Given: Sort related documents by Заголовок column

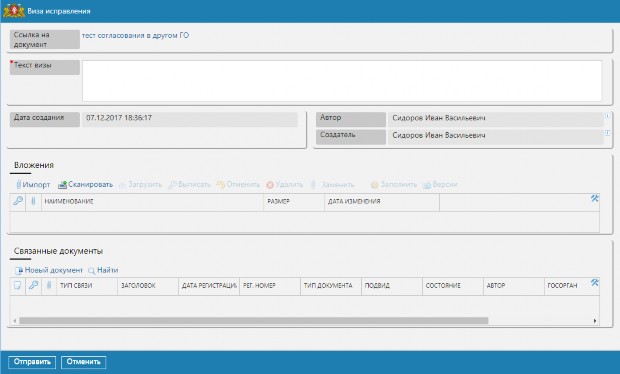Looking at the screenshot, I should (x=147, y=286).
